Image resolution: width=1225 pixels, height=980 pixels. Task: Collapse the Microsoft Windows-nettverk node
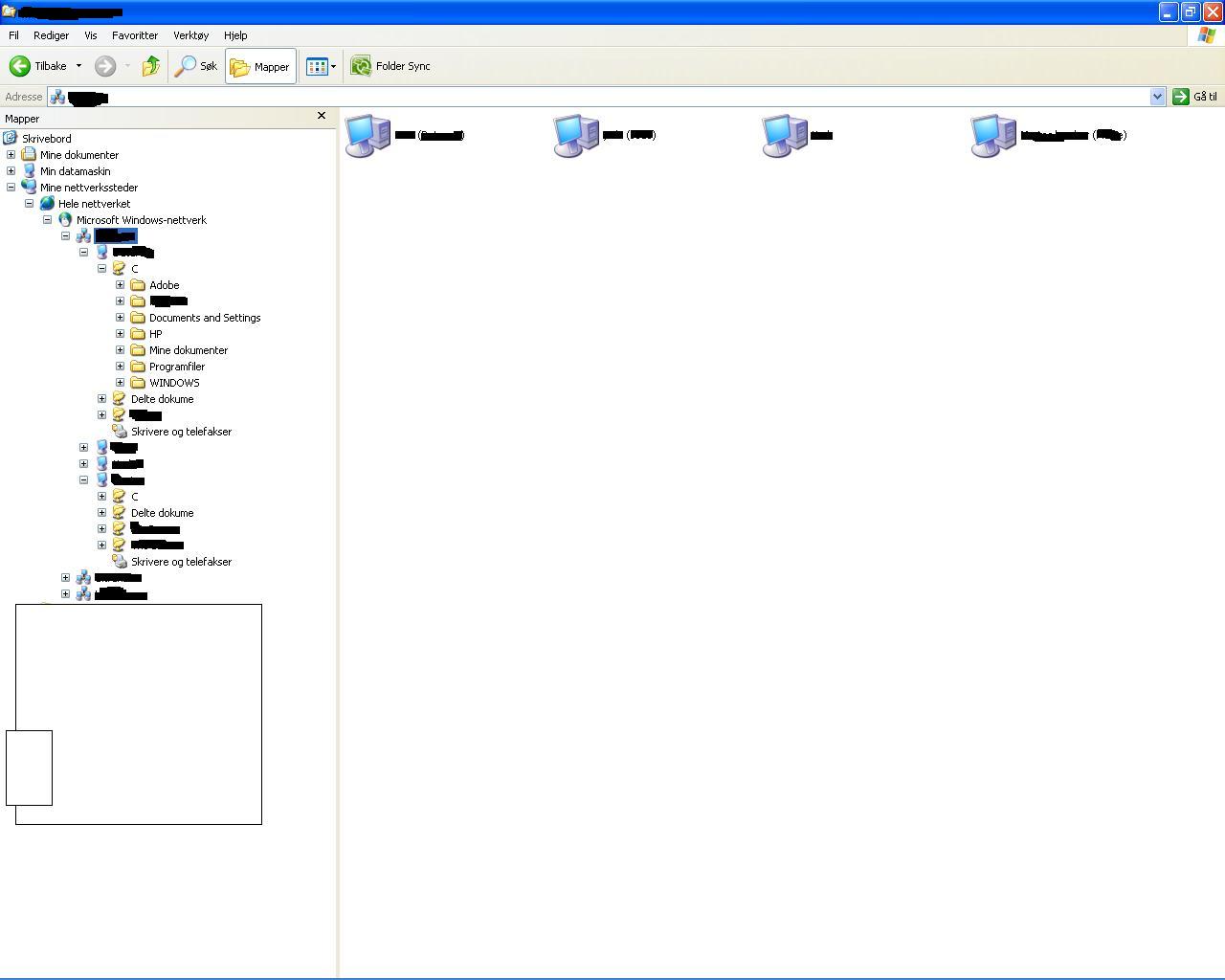(x=47, y=220)
